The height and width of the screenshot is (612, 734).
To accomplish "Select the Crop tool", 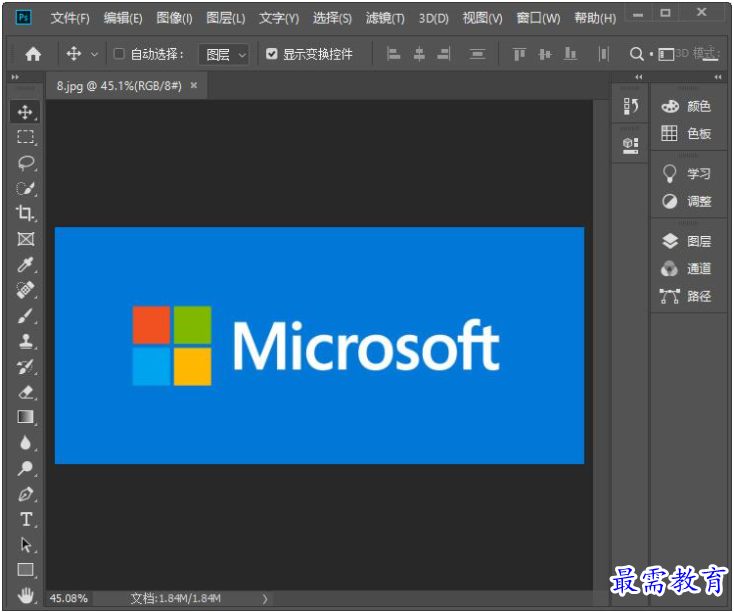I will pyautogui.click(x=25, y=214).
